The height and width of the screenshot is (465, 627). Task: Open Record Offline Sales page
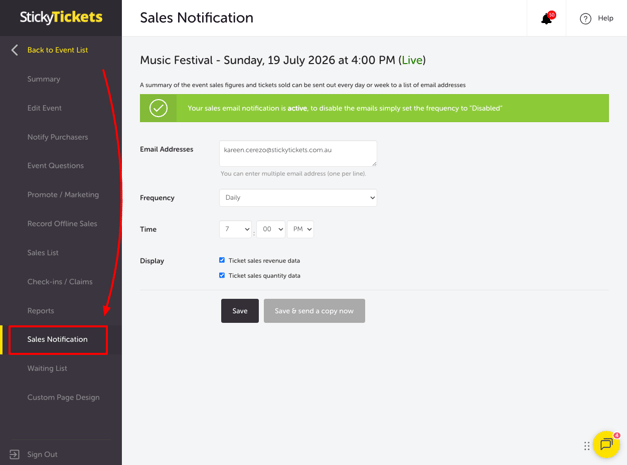pos(62,224)
